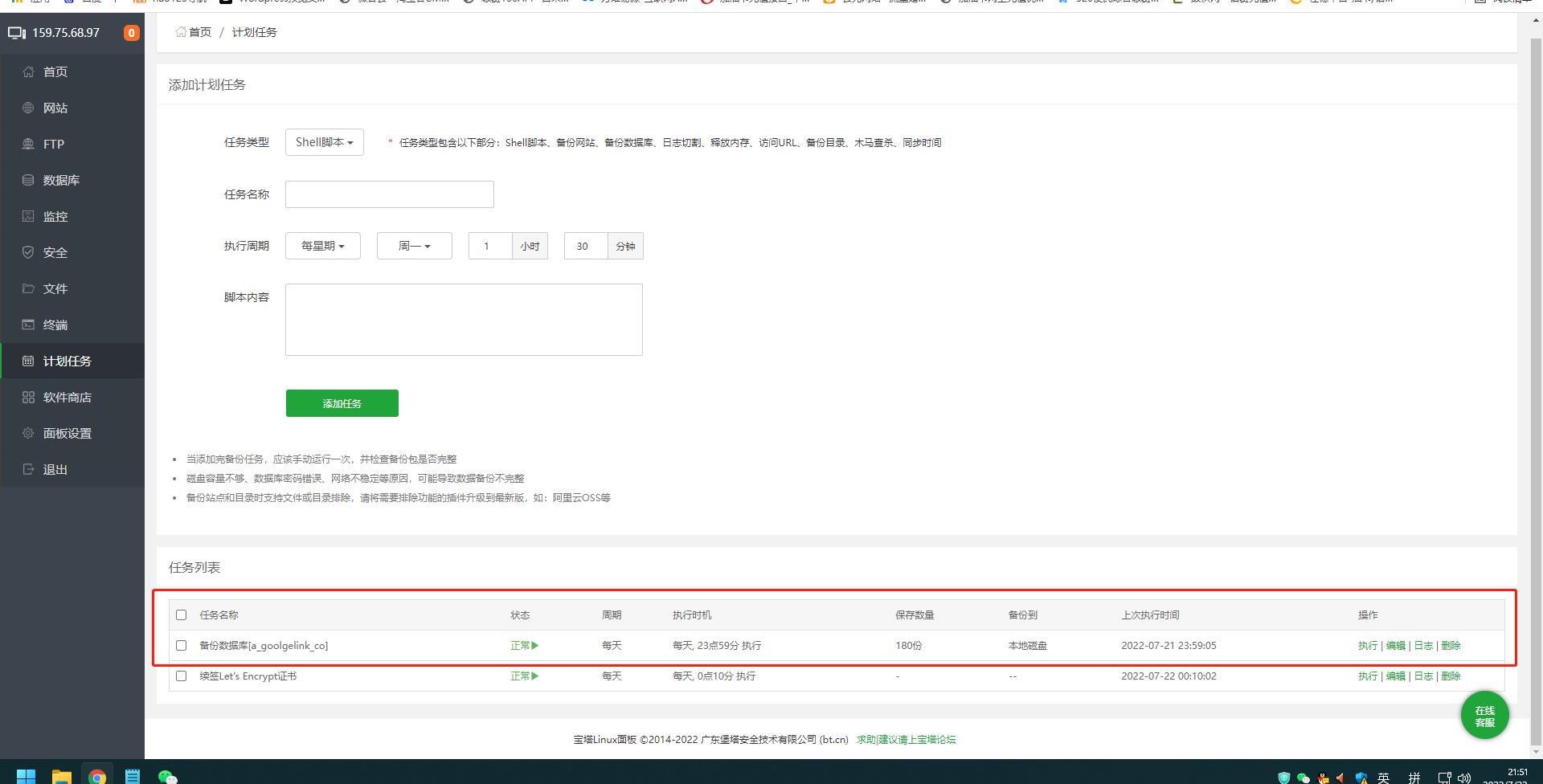Image resolution: width=1543 pixels, height=784 pixels.
Task: Open 首页 in the sidebar
Action: tap(72, 71)
